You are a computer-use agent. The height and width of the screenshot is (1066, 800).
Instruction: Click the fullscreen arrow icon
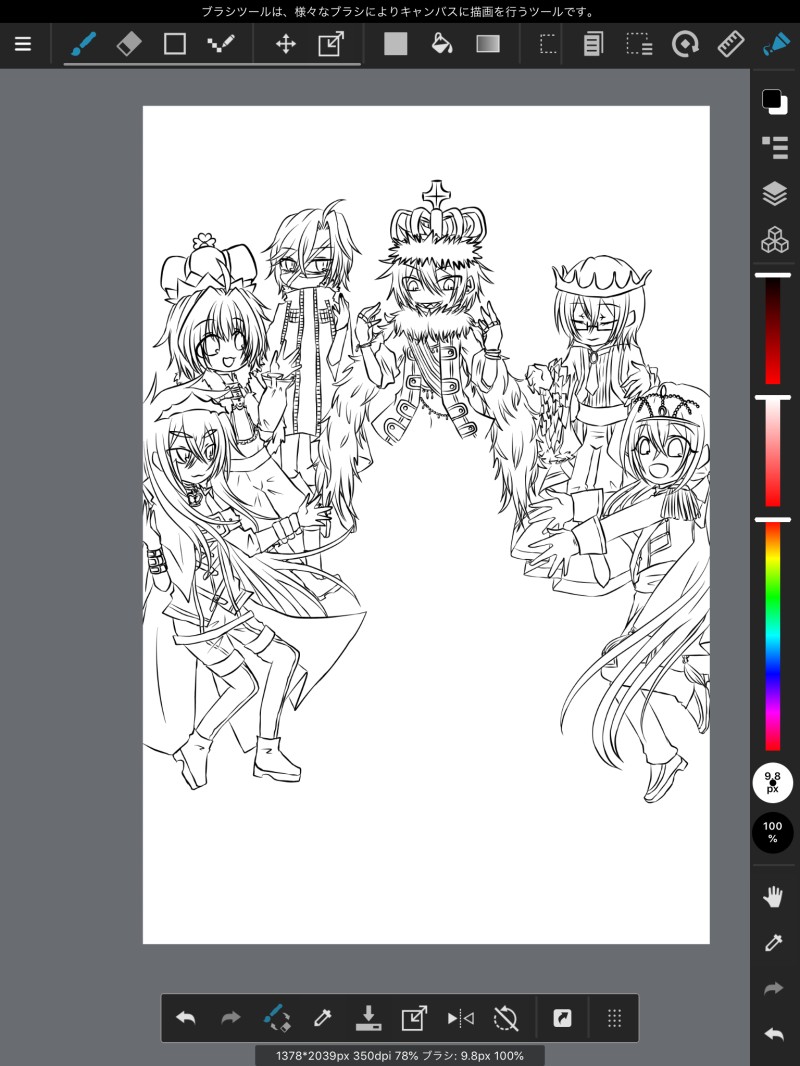click(x=562, y=1018)
